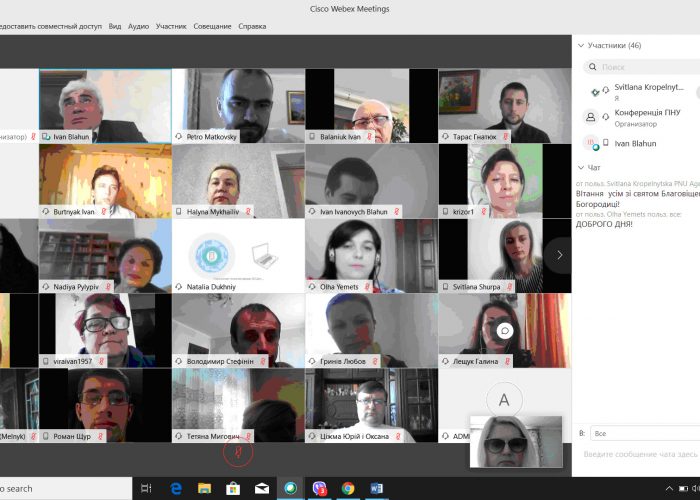Collapse the Чат chat section
Screen dimensions: 700x500
(581, 167)
